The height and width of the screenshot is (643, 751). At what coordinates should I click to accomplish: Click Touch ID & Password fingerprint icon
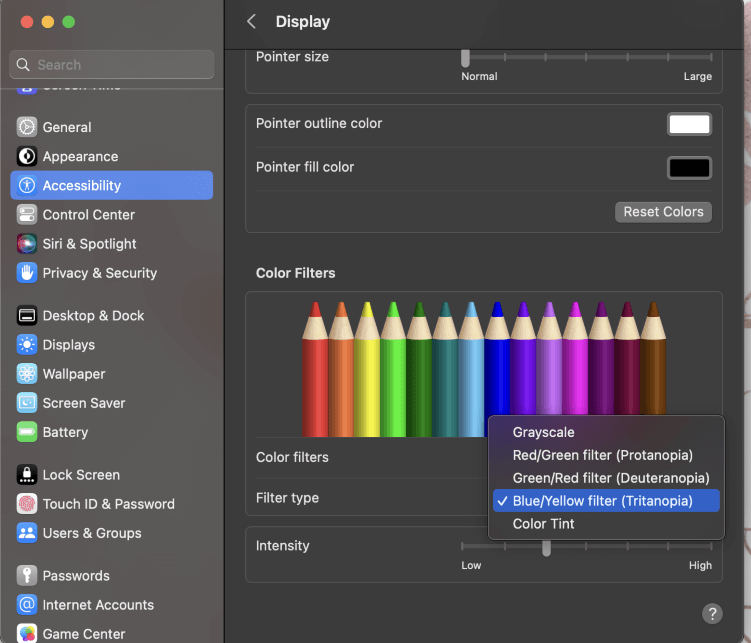coord(27,504)
